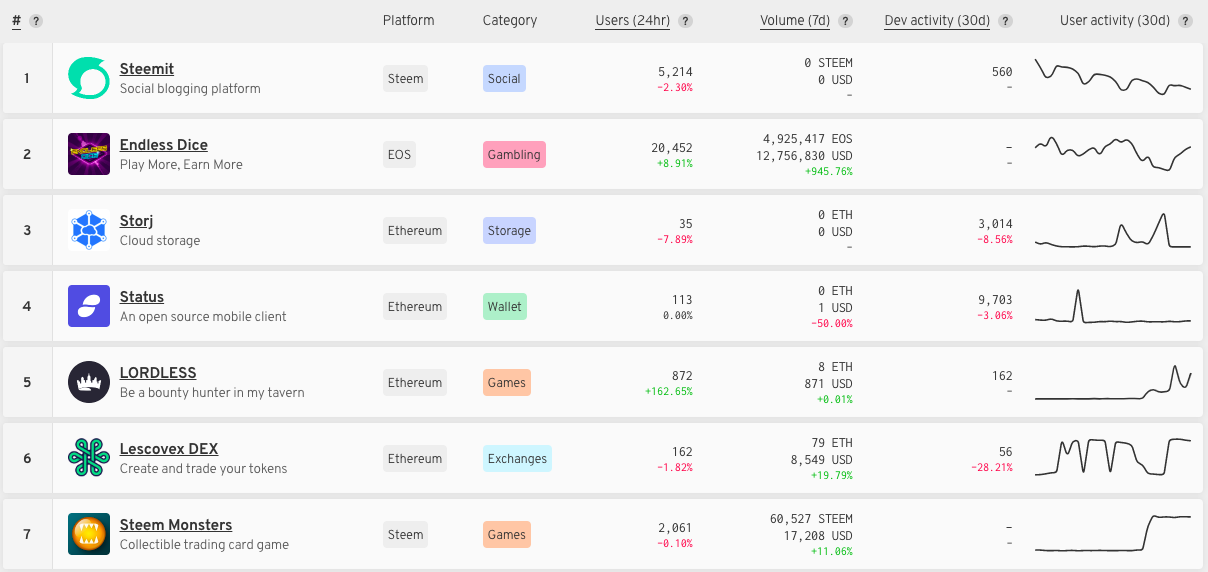This screenshot has height=572, width=1208.
Task: Open the LORDLESS crown logo
Action: pos(89,382)
